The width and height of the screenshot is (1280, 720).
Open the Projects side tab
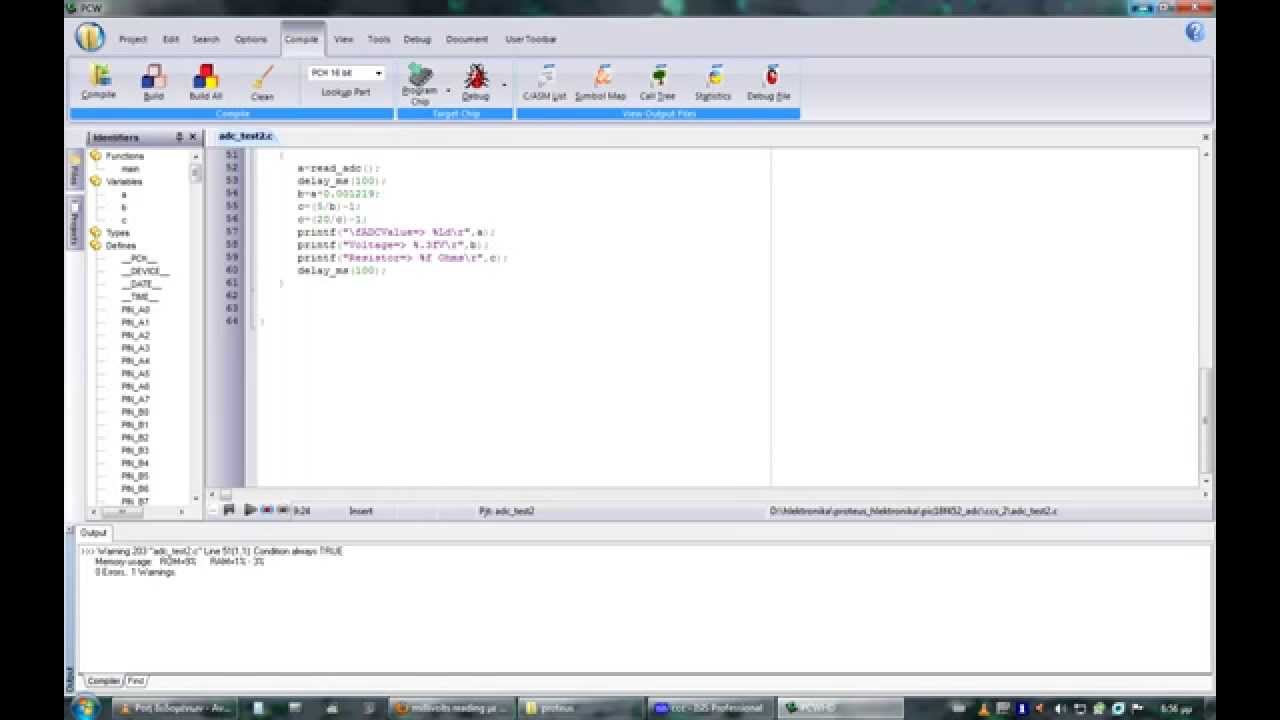(x=74, y=222)
